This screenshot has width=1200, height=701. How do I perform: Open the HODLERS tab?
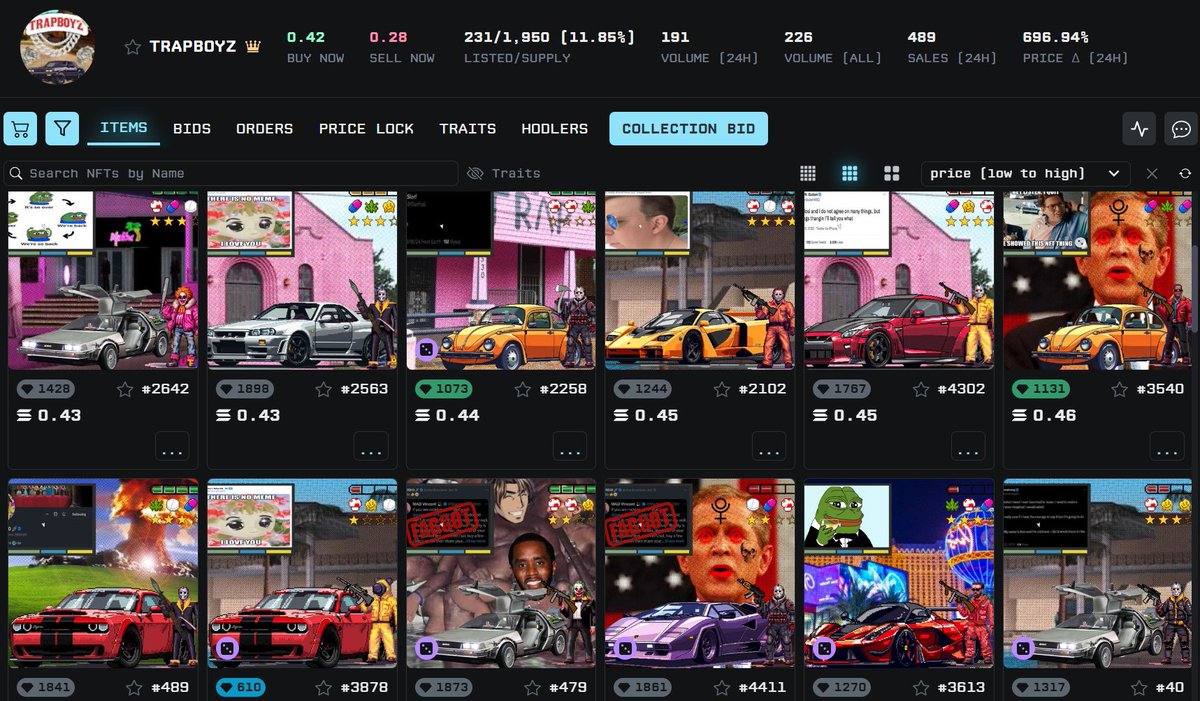(x=554, y=129)
